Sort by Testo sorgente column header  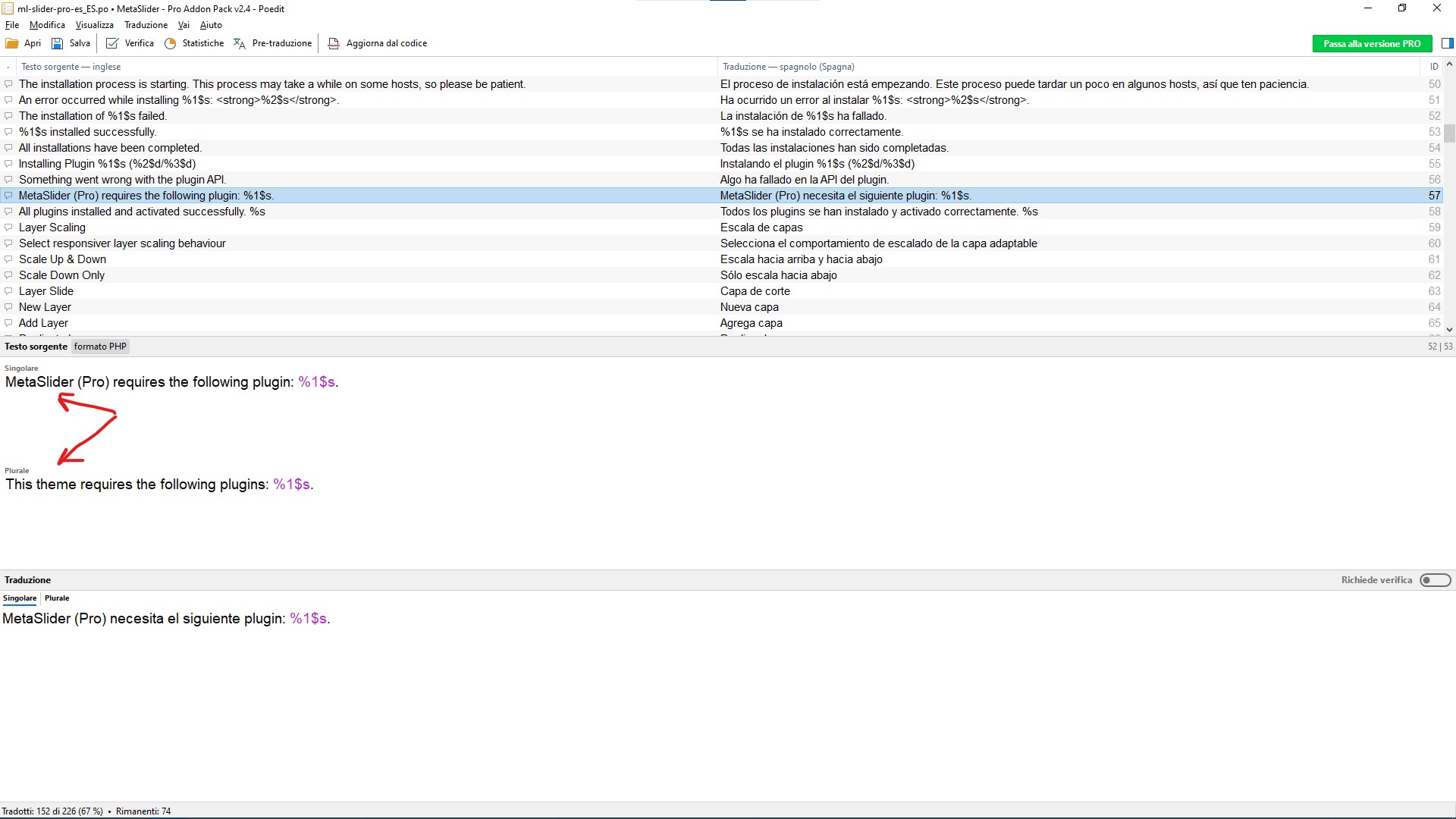tap(71, 67)
